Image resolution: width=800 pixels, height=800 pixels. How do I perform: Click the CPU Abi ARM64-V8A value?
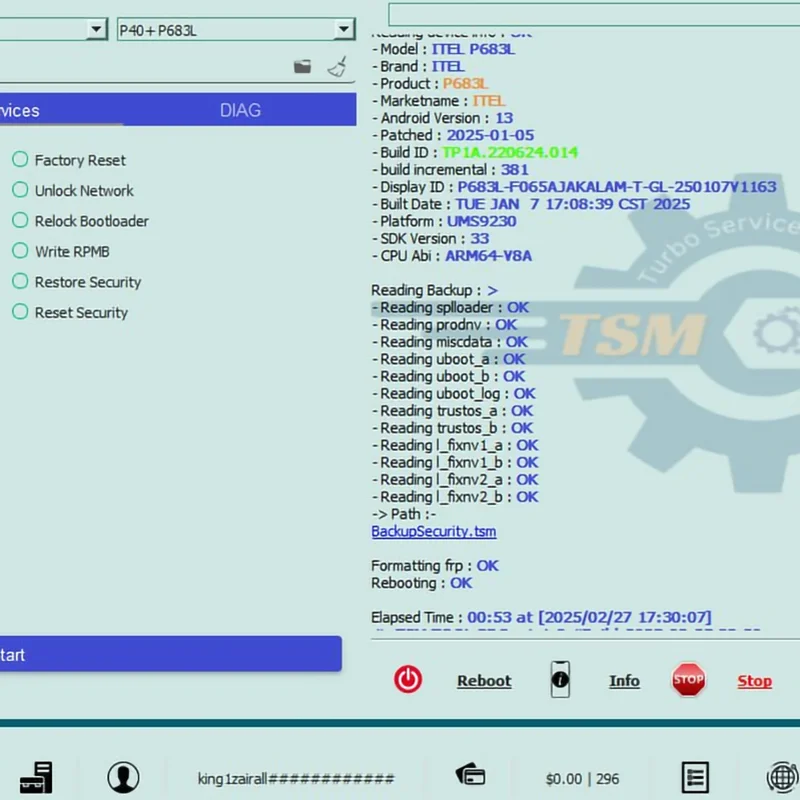(x=488, y=256)
